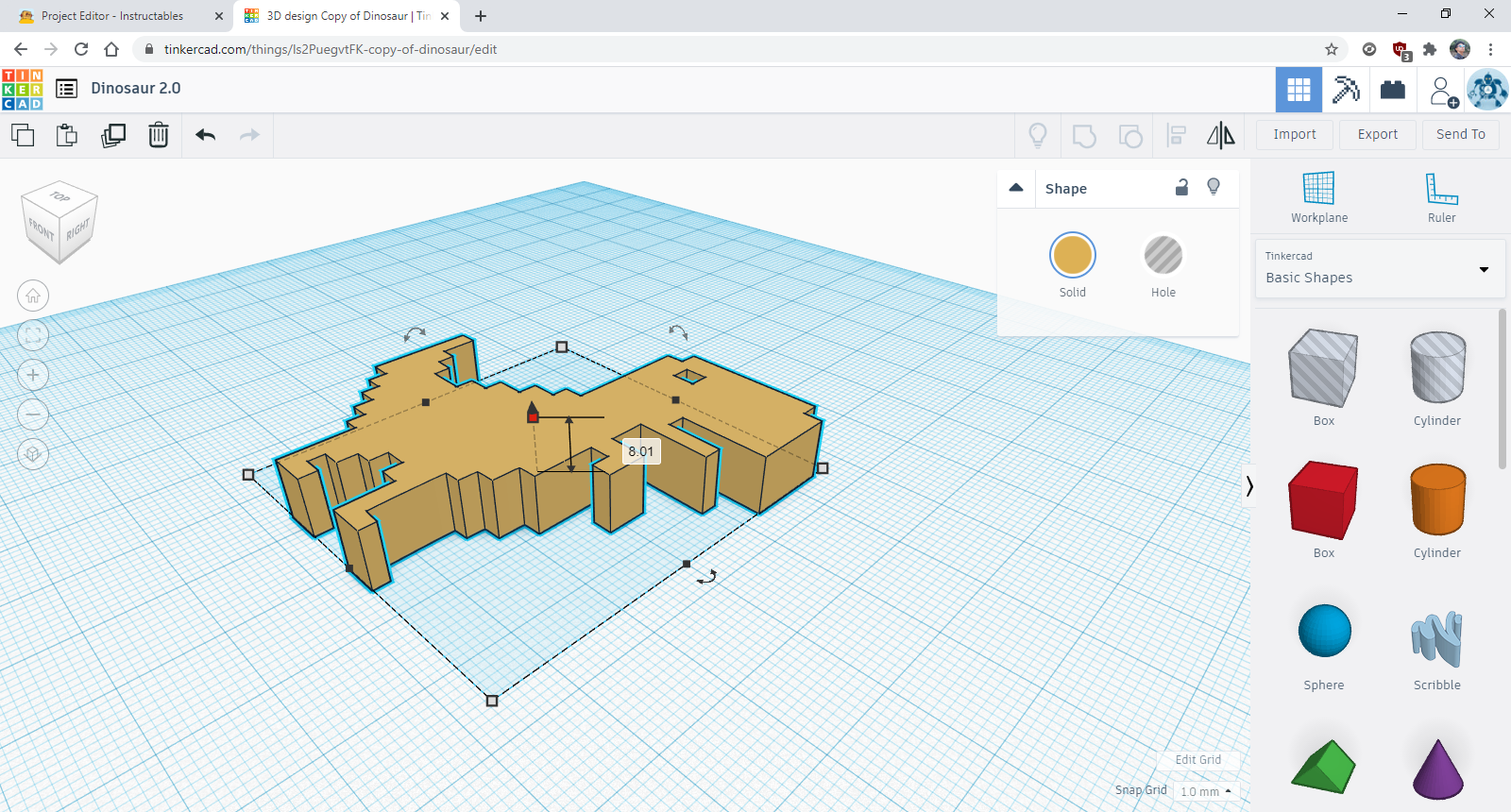Click the Mirror tool icon
The image size is (1511, 812).
click(x=1221, y=135)
